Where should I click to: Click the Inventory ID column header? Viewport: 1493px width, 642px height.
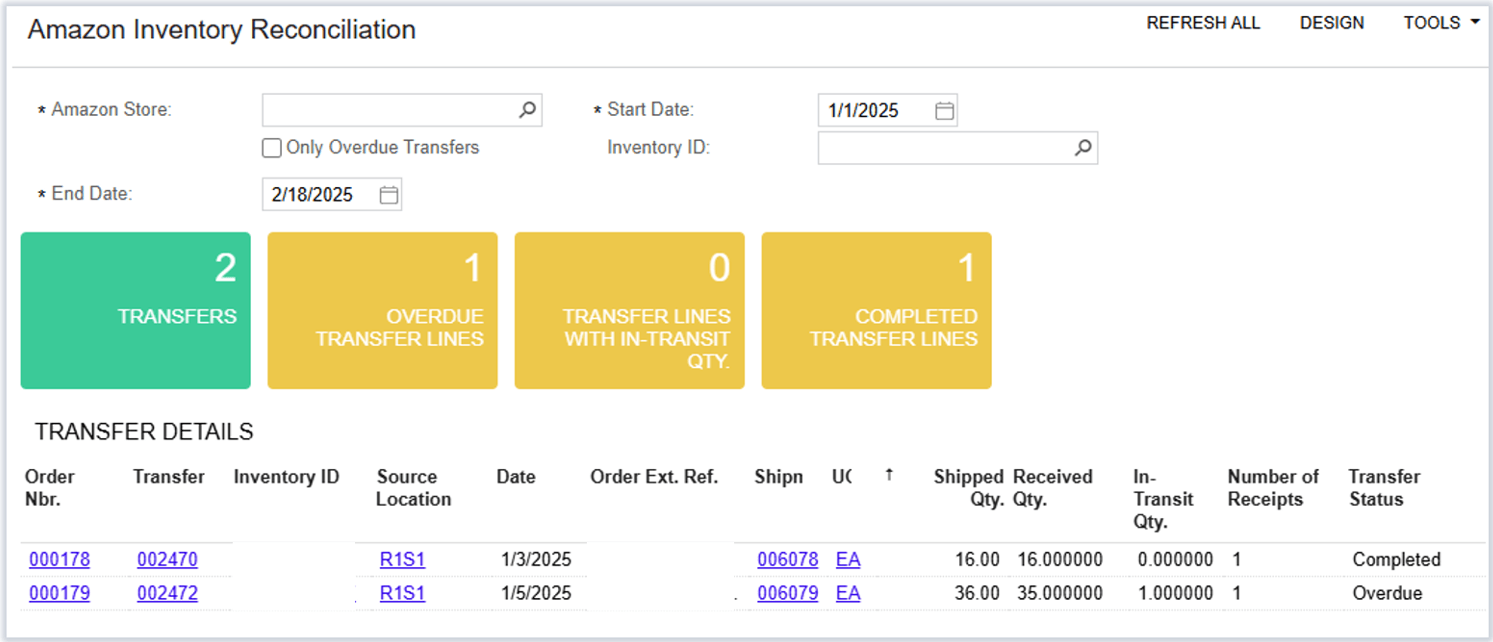point(286,477)
